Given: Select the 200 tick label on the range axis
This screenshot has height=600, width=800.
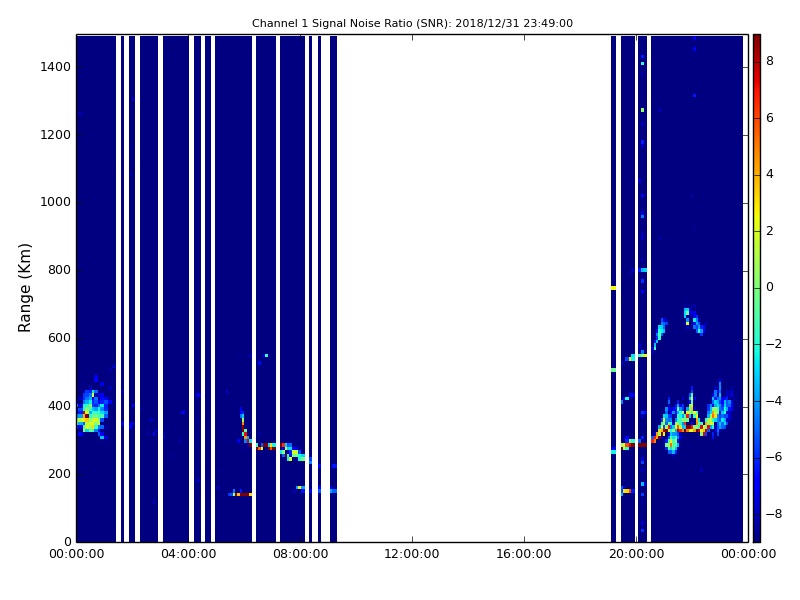Looking at the screenshot, I should coord(59,473).
